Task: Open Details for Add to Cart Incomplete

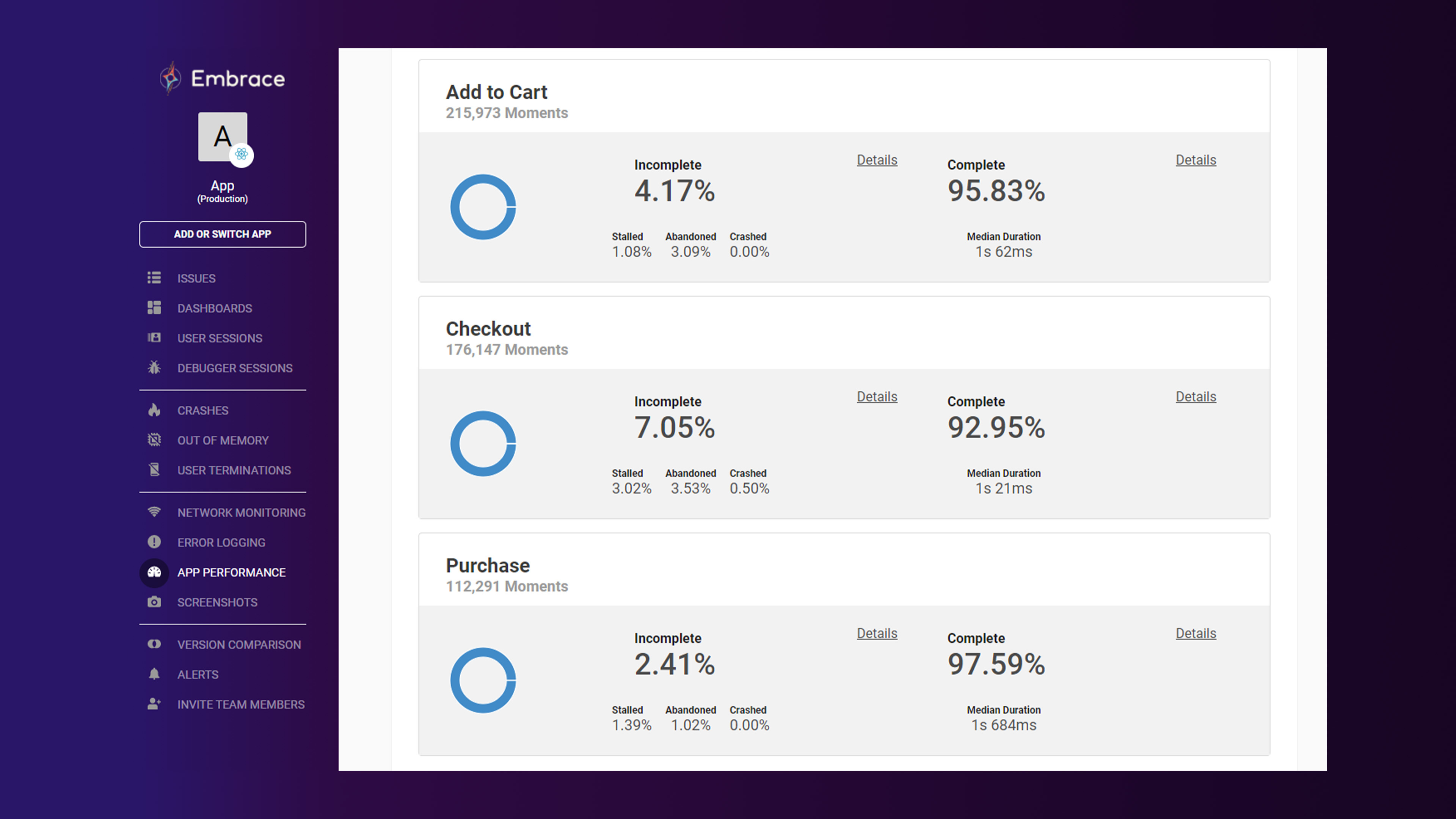Action: click(x=877, y=160)
